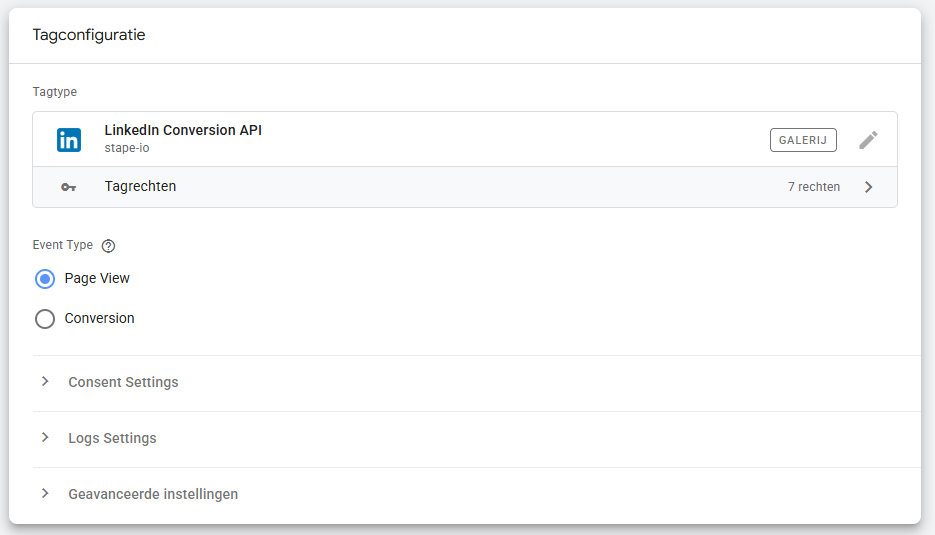Click the Event Type help icon

click(109, 246)
